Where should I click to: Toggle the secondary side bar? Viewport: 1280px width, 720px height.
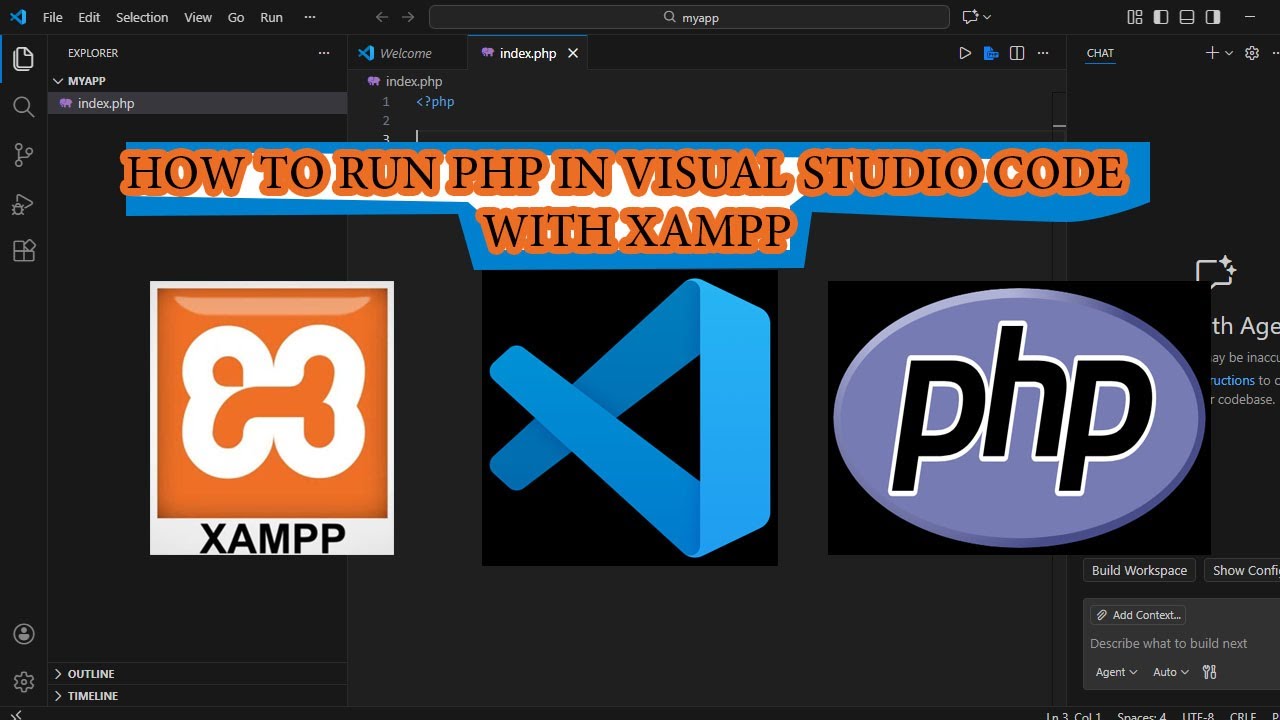(1213, 17)
